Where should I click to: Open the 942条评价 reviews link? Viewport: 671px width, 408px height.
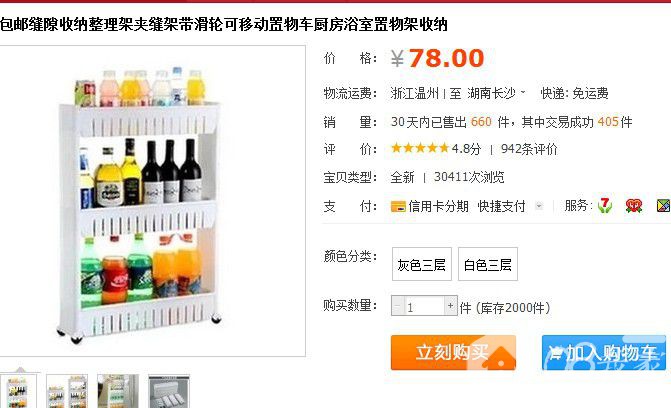[529, 149]
